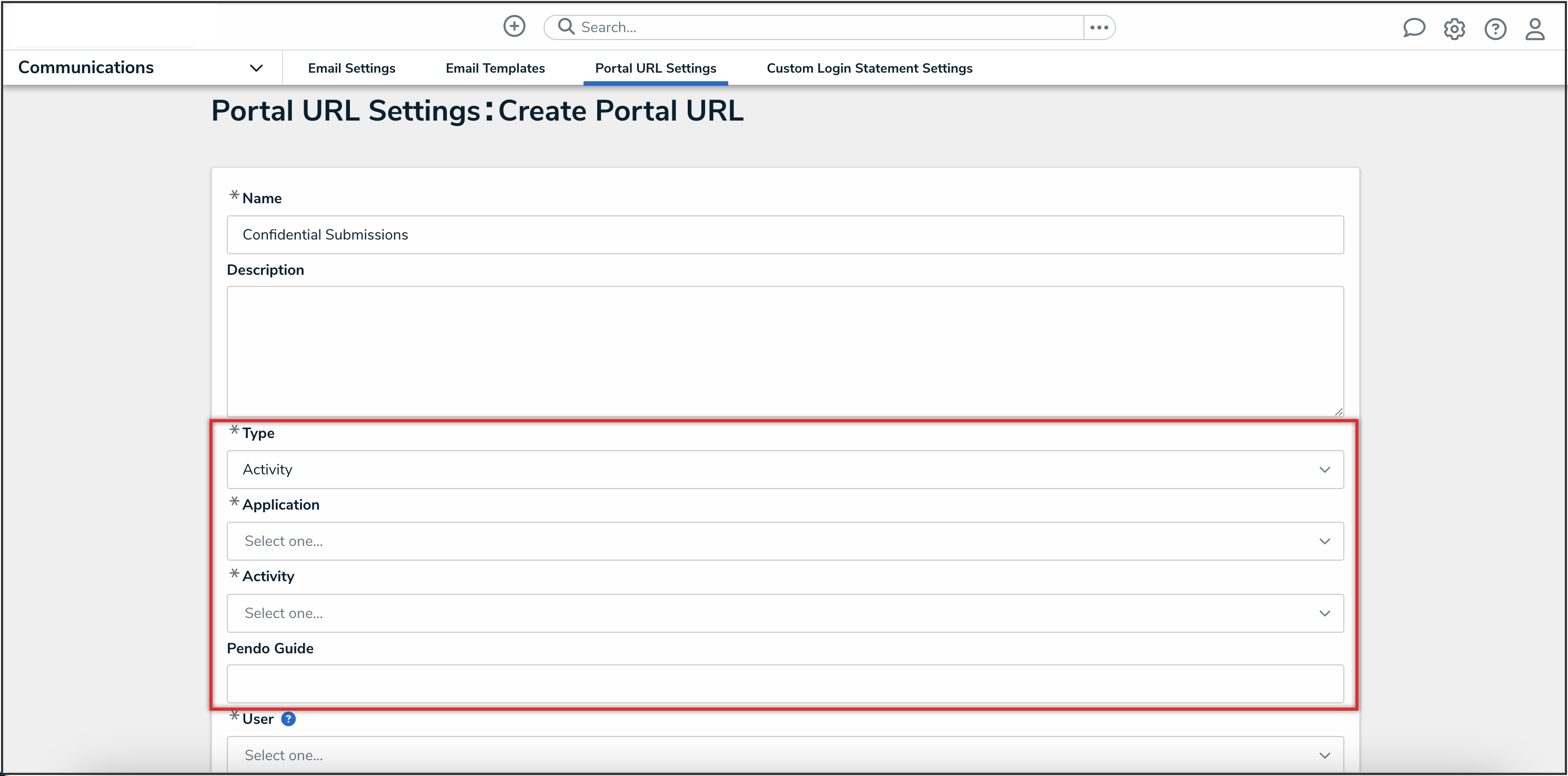
Task: Click the search magnifier icon
Action: pyautogui.click(x=566, y=27)
